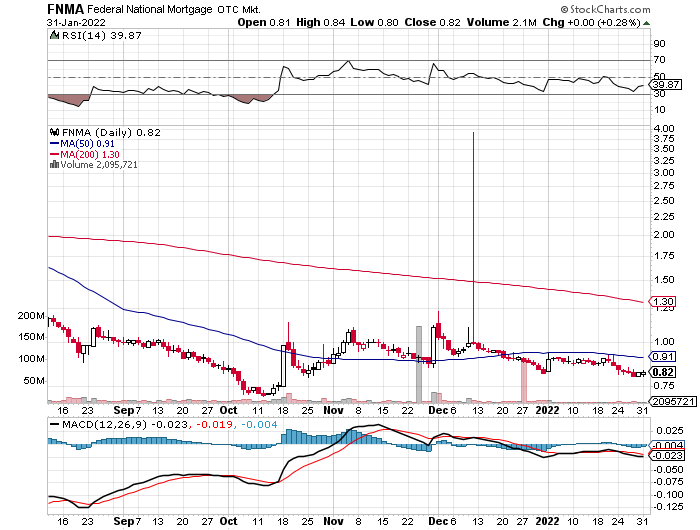Screen dimensions: 700x530
Task: Click the RSI(14) 39.87 legend label
Action: coord(101,35)
